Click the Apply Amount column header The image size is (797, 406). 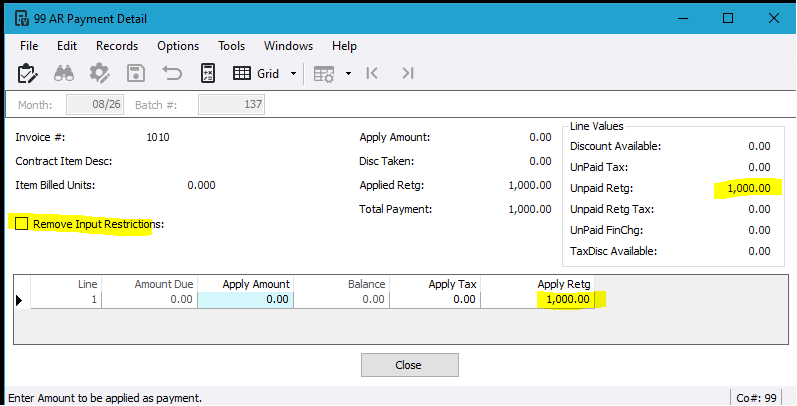[246, 284]
